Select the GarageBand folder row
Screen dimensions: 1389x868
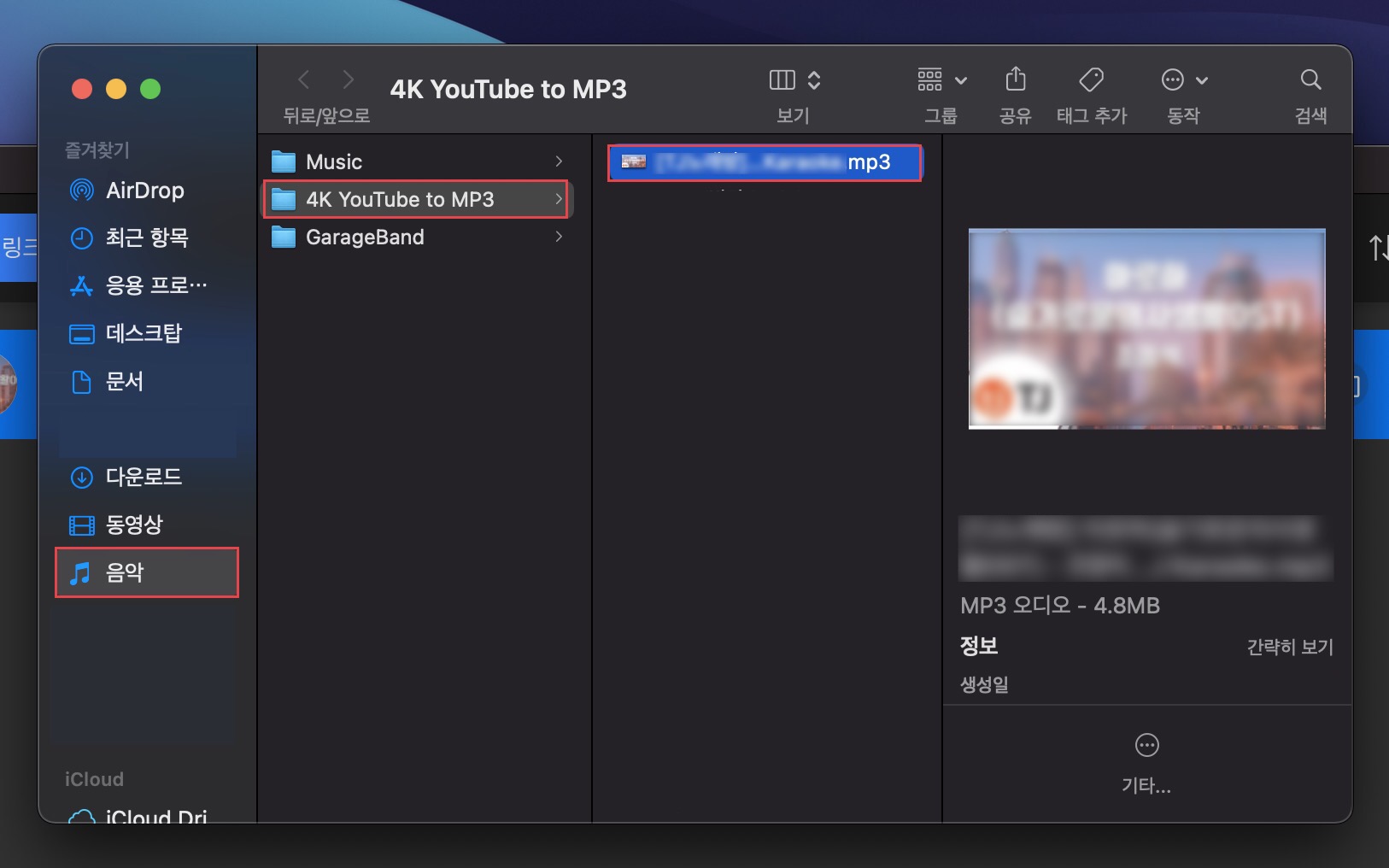point(418,237)
